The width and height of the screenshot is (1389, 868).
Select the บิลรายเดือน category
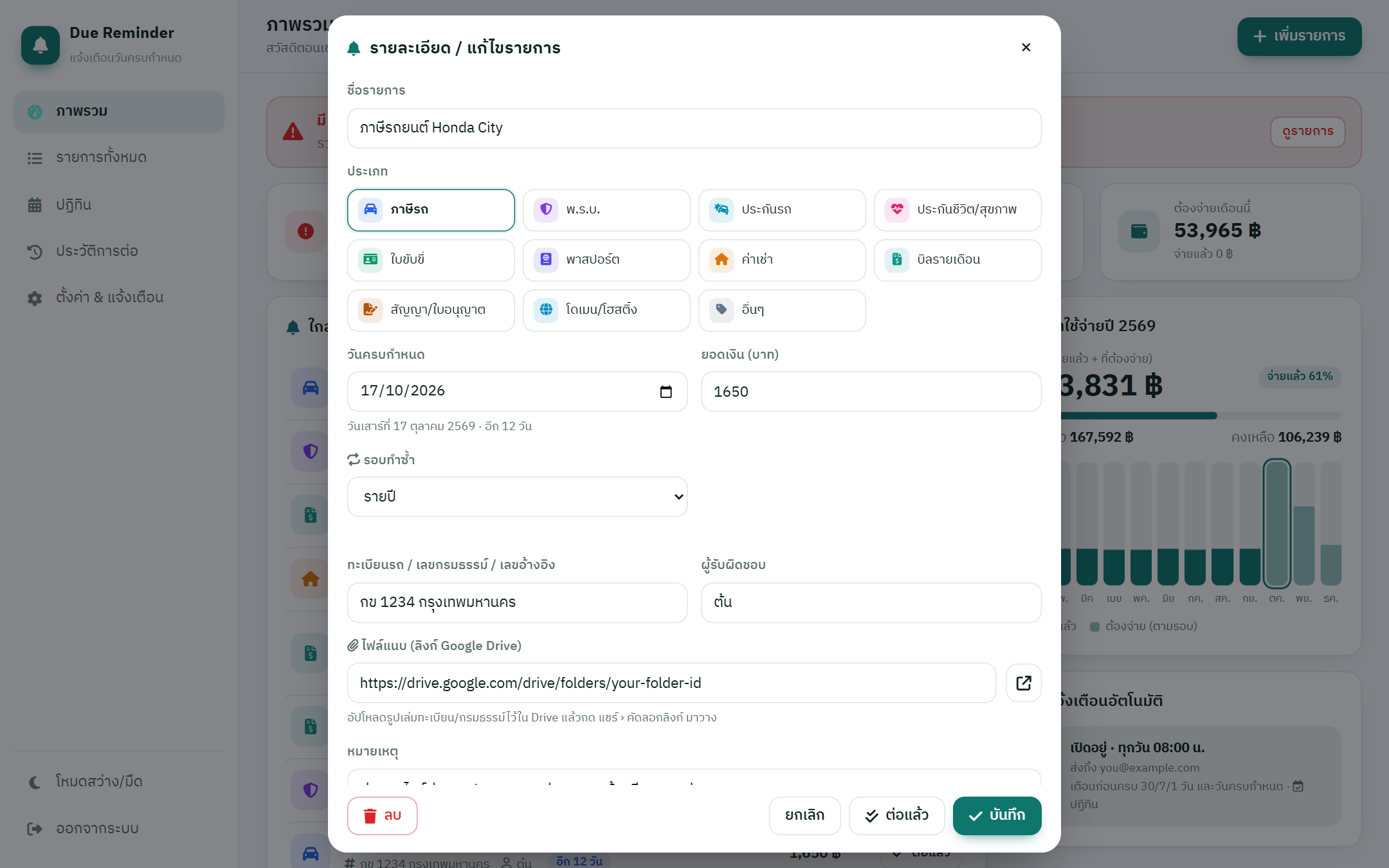(x=958, y=260)
